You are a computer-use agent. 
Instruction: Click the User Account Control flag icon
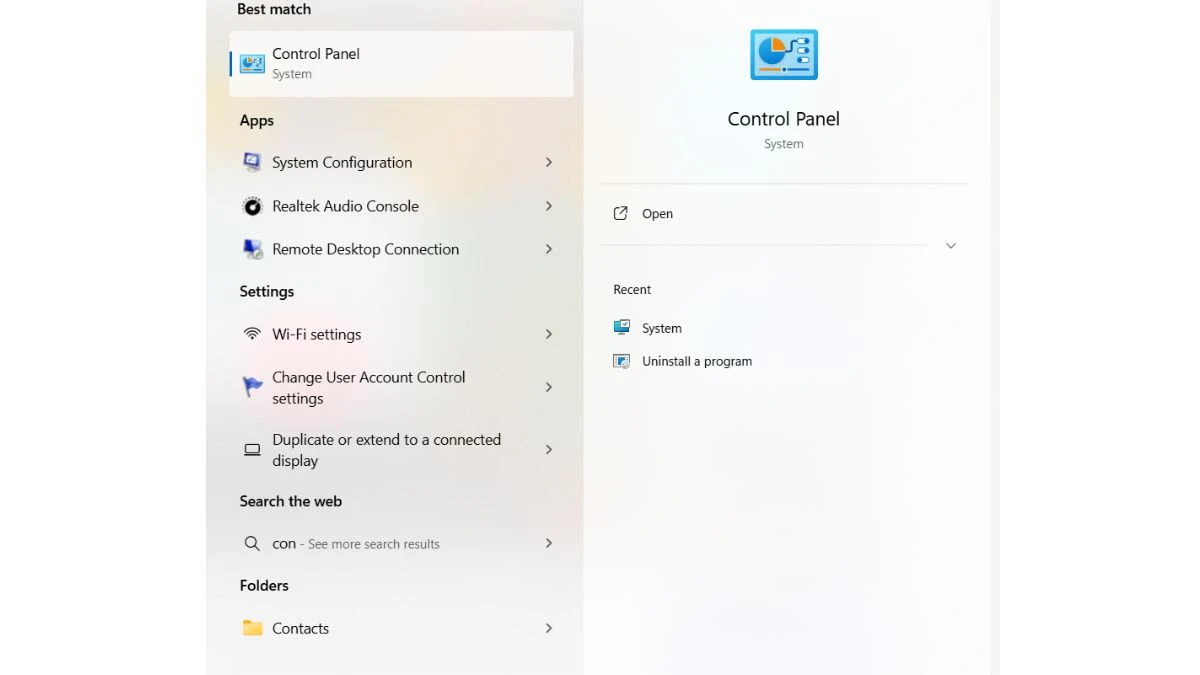(252, 387)
